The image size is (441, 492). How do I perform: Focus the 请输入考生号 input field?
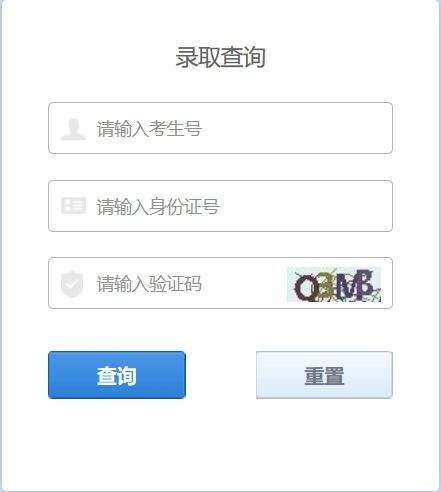[220, 128]
